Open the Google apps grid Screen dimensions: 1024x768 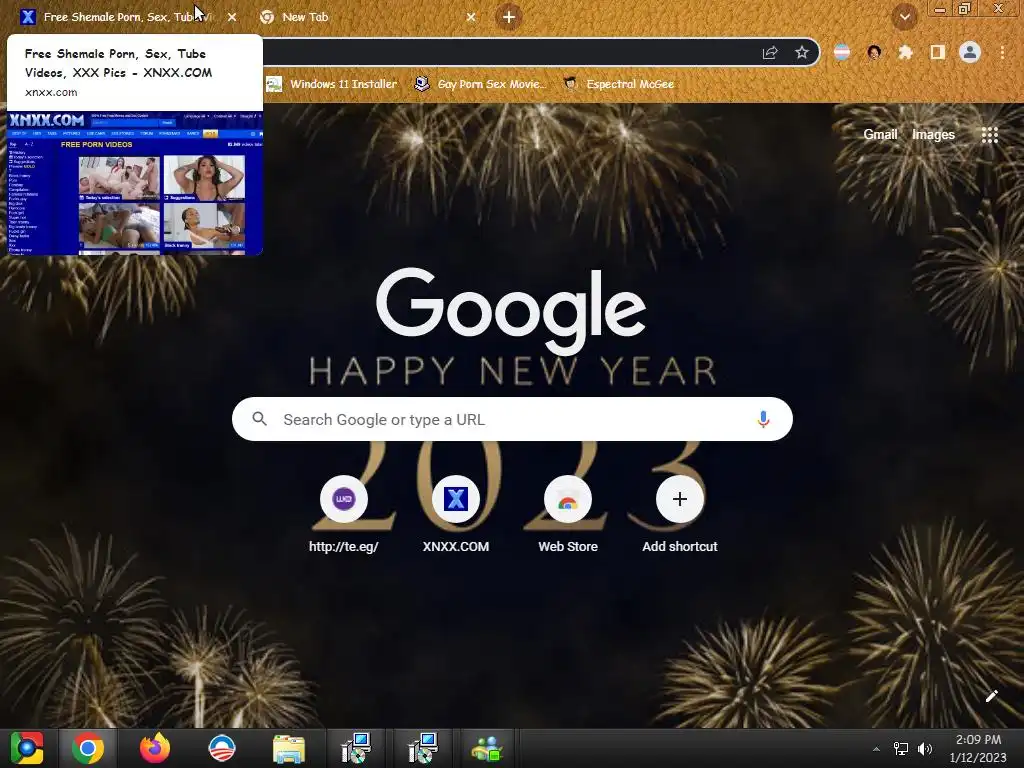(x=989, y=135)
